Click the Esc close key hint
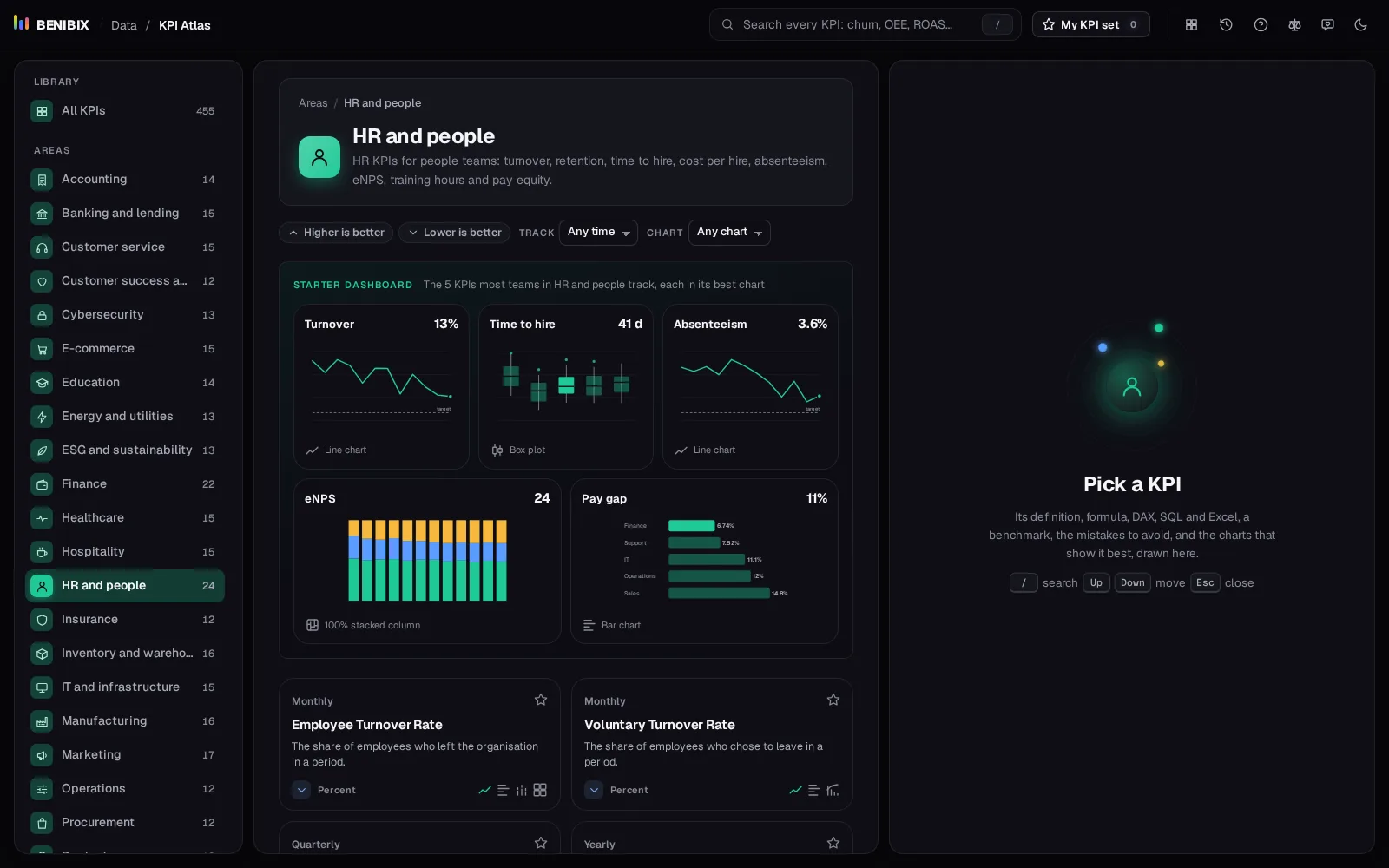Viewport: 1389px width, 868px height. pos(1205,583)
